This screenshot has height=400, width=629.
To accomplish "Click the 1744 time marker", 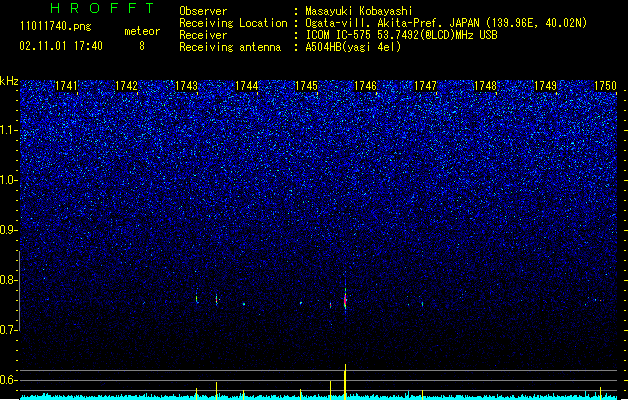I will coord(246,86).
